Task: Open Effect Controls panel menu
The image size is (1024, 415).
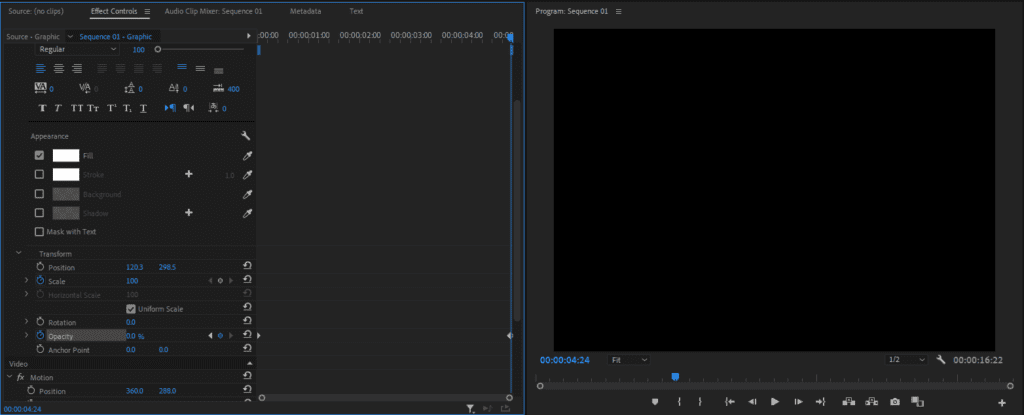Action: click(x=147, y=12)
